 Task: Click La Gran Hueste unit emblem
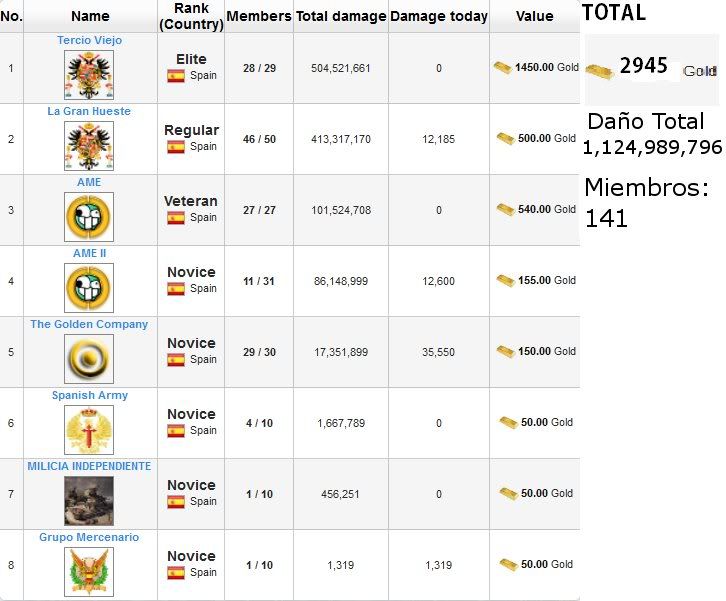pyautogui.click(x=89, y=146)
